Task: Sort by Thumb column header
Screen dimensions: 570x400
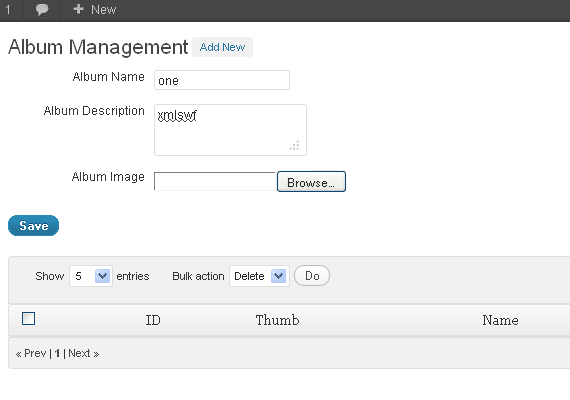Action: pos(277,320)
